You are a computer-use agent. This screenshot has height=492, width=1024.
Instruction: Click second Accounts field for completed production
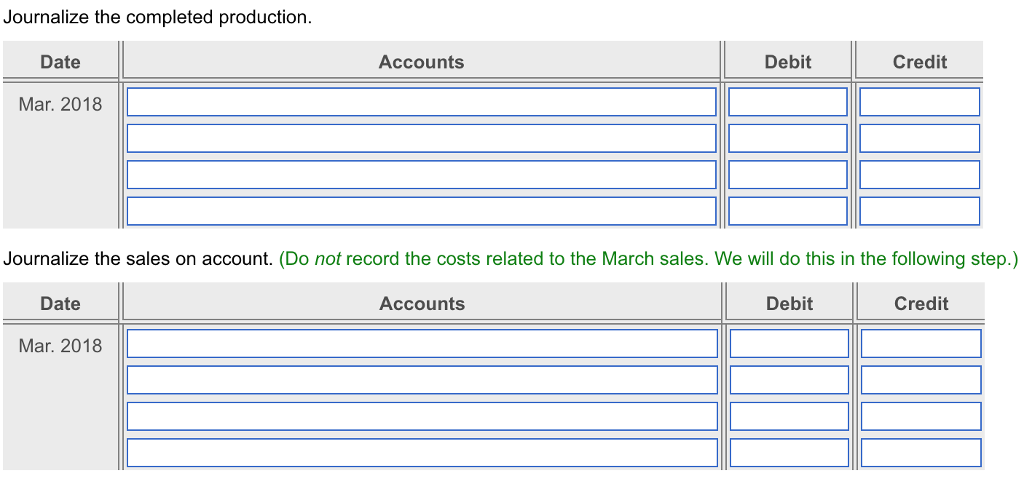pyautogui.click(x=421, y=138)
